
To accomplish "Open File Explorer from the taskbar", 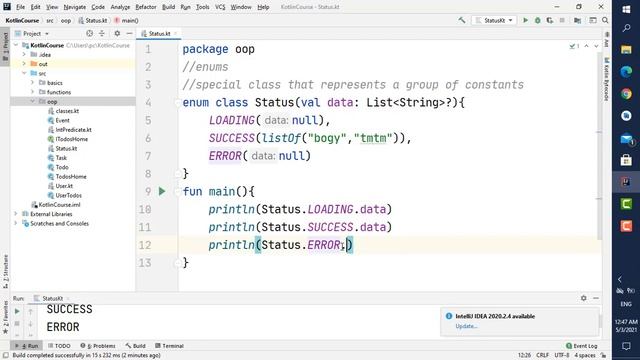I will point(626,50).
